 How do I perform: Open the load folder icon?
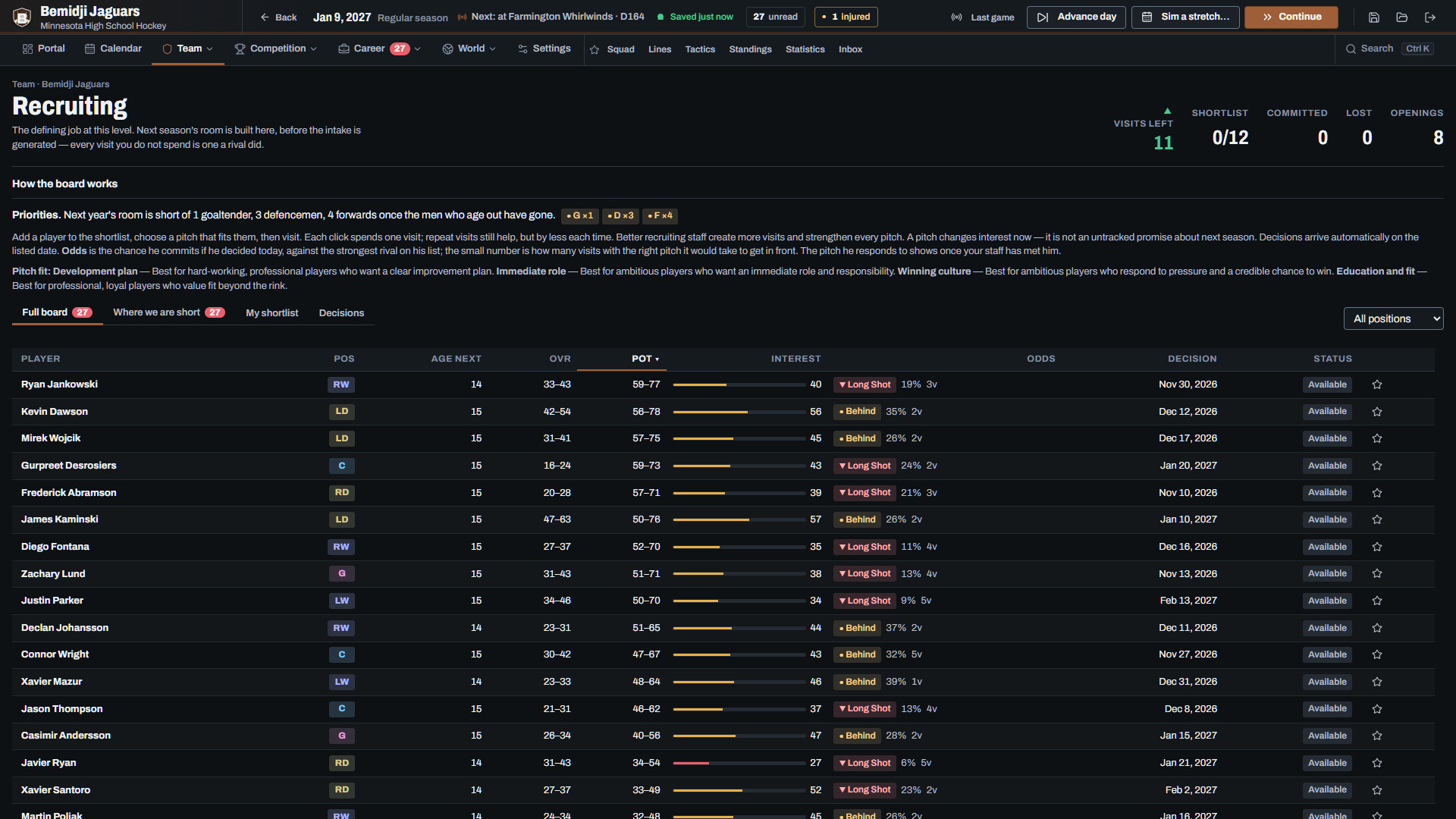pos(1401,17)
